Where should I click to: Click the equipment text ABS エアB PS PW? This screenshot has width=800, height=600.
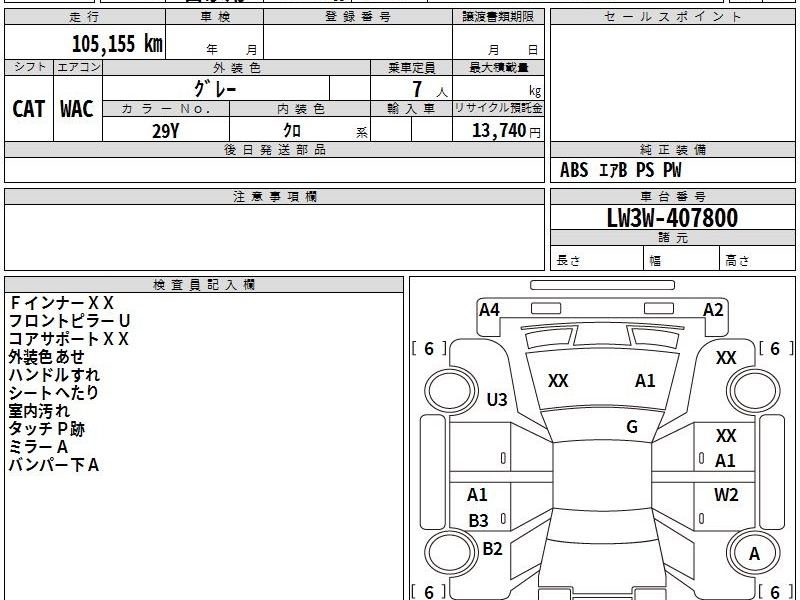click(x=620, y=170)
